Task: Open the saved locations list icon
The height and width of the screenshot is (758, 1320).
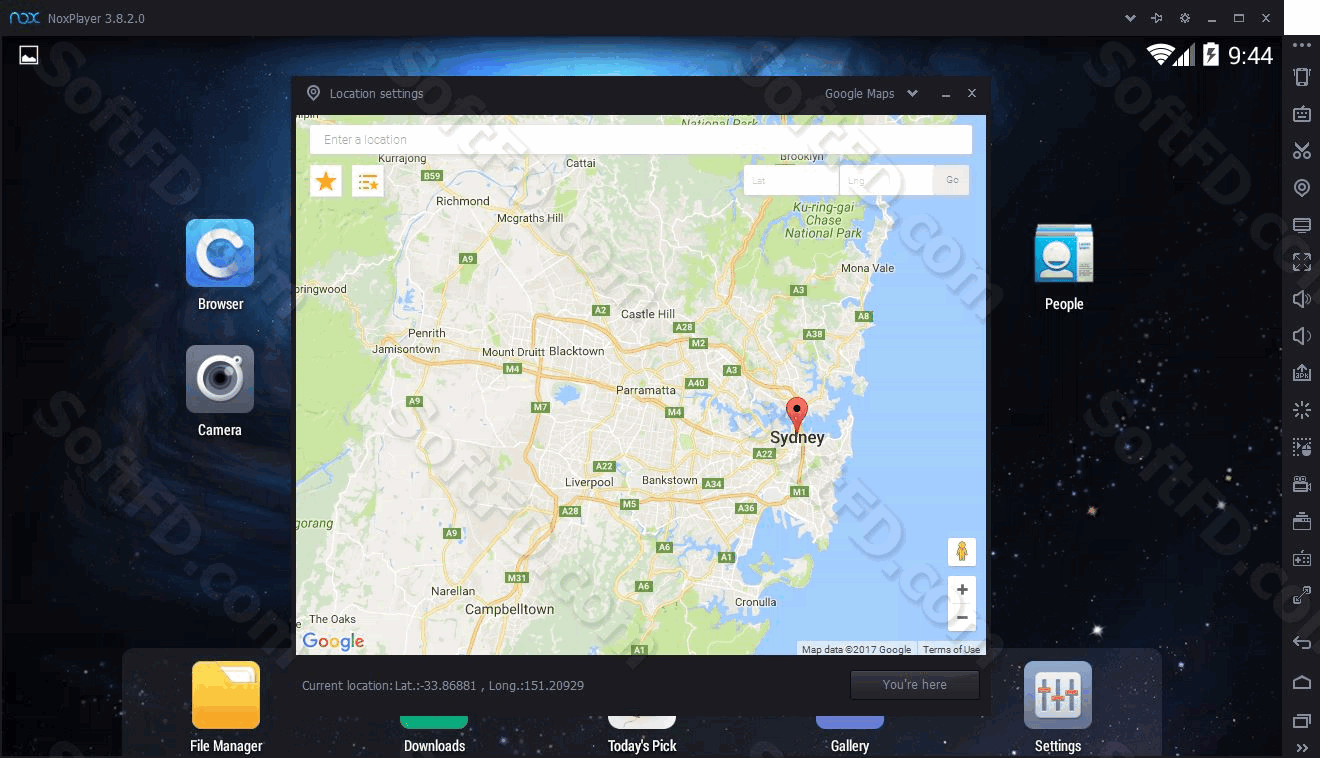Action: 368,181
